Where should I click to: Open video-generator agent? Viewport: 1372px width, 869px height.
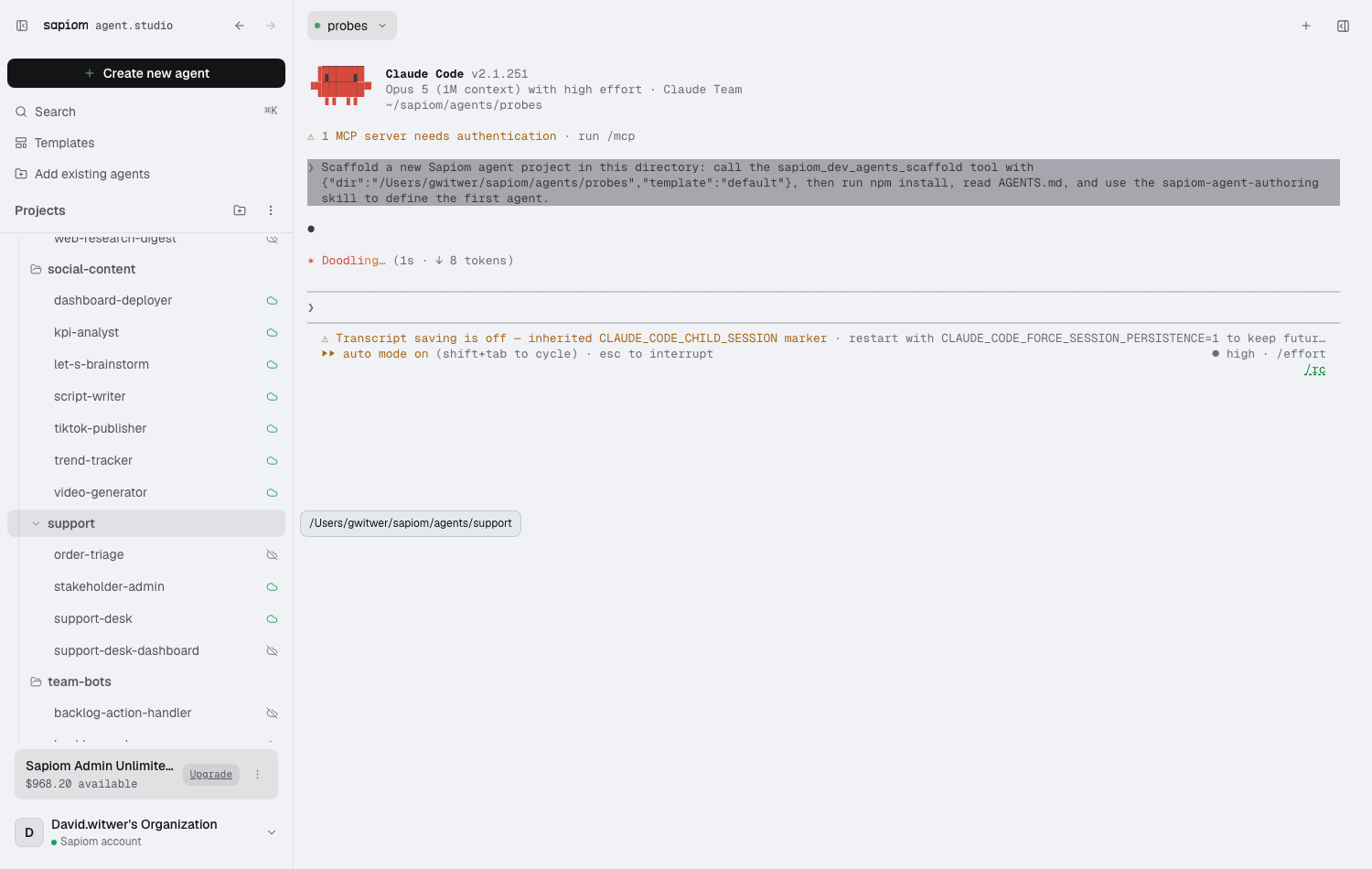[101, 492]
